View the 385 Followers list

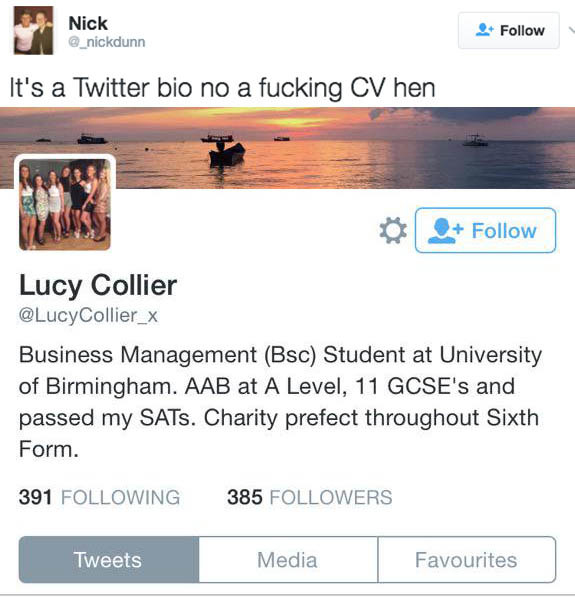pos(310,497)
